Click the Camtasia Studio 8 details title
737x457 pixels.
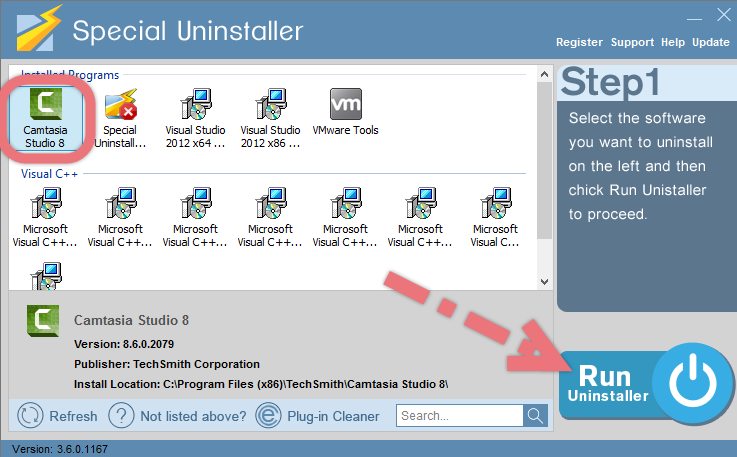[x=131, y=320]
